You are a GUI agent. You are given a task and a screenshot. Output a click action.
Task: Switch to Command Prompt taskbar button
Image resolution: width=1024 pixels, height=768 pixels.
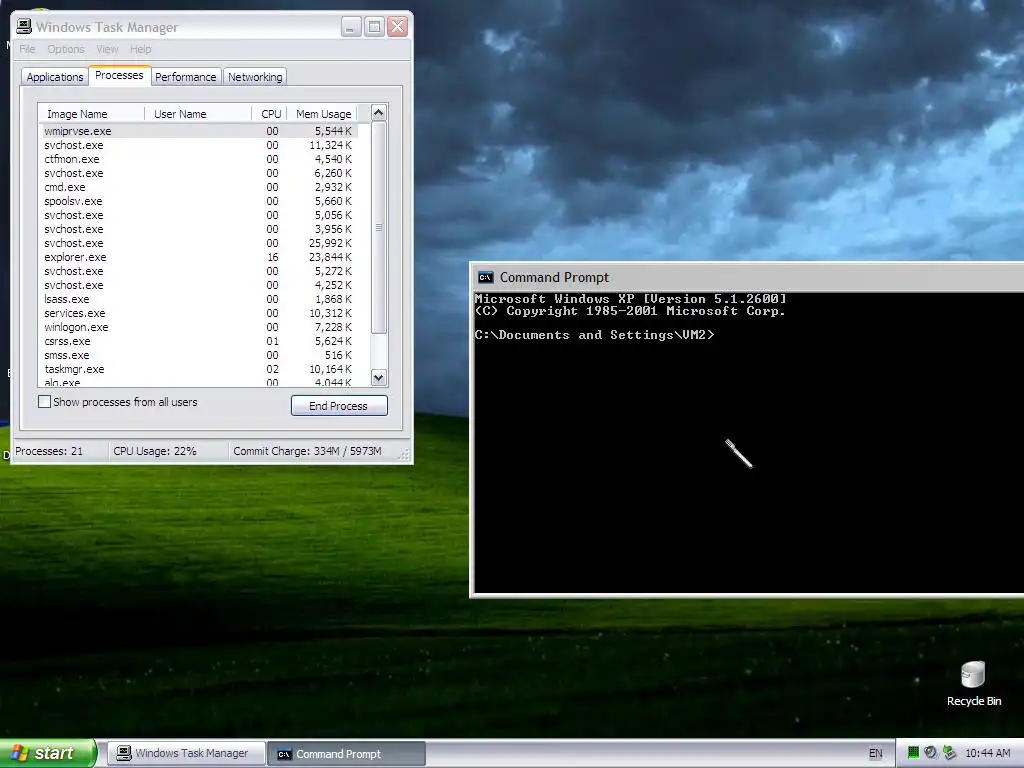[x=346, y=754]
